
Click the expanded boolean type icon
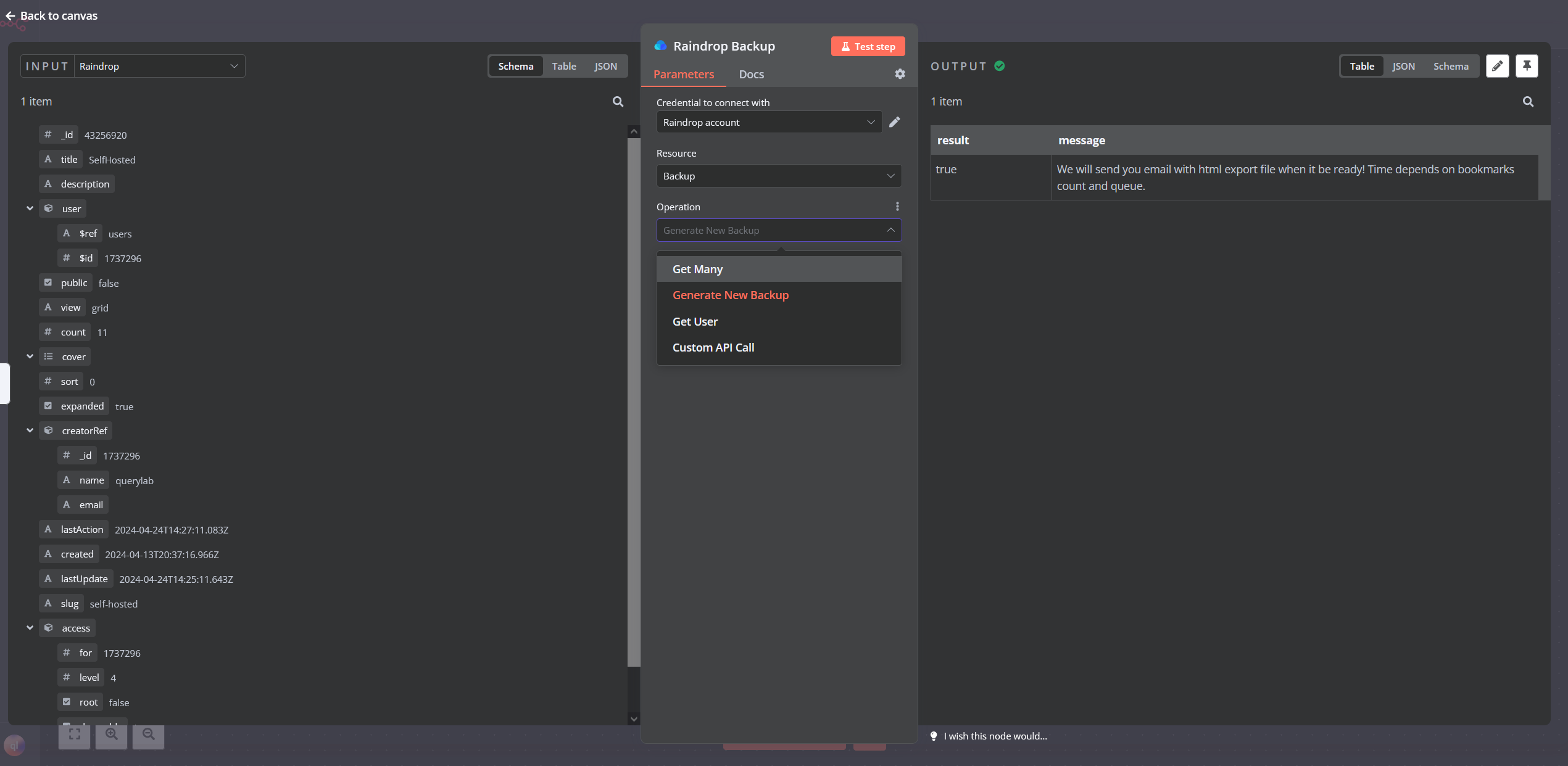48,406
